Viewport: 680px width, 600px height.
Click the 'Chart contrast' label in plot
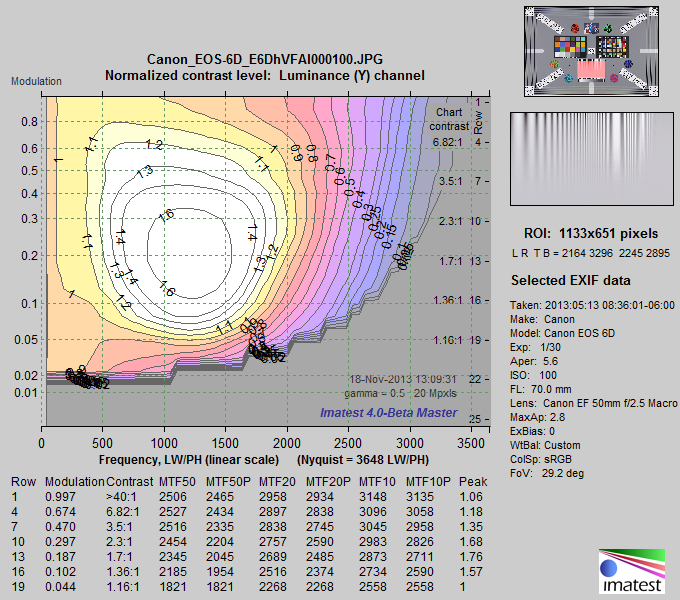(449, 119)
